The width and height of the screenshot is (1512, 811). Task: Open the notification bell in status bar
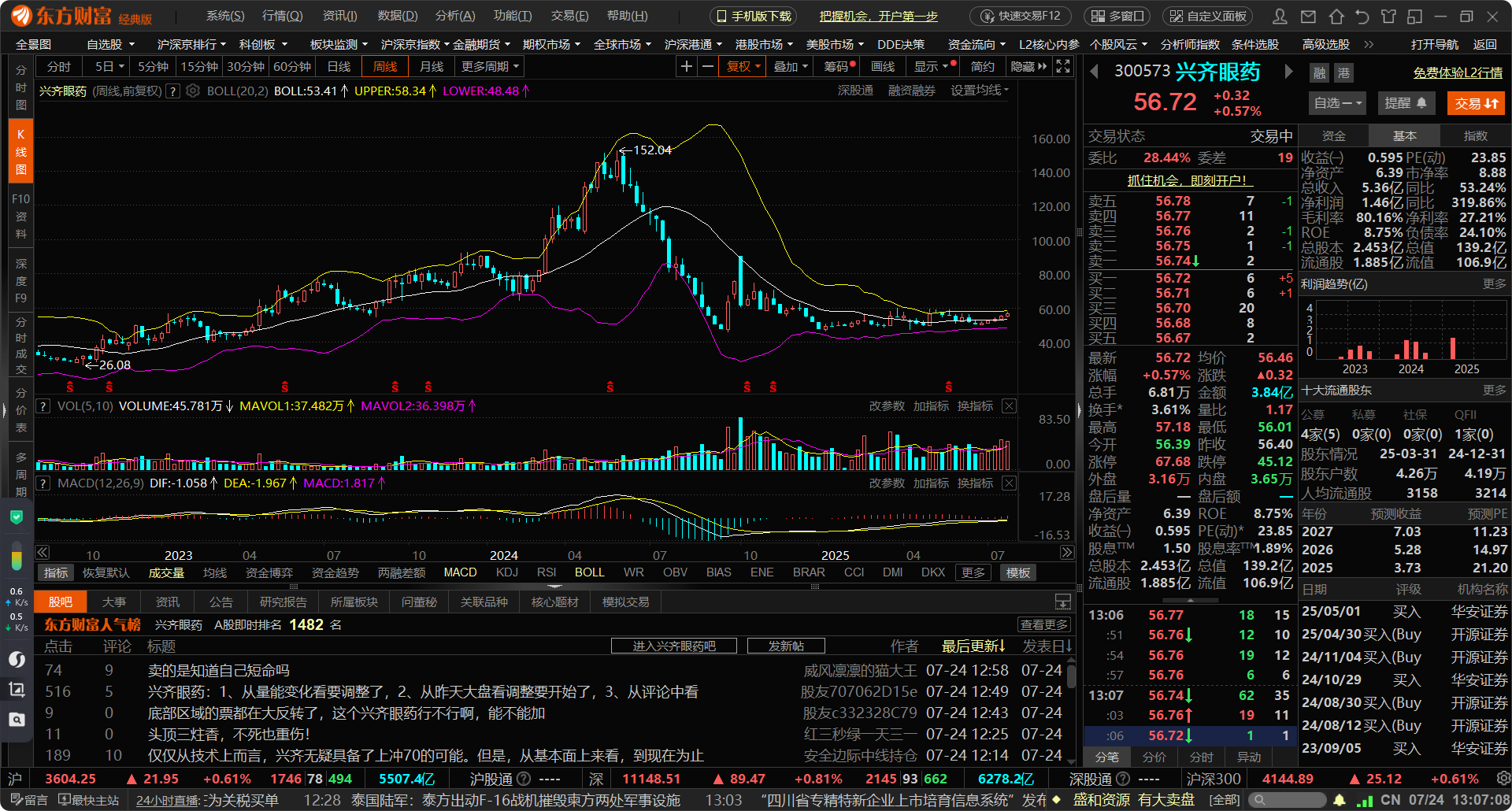point(1340,800)
